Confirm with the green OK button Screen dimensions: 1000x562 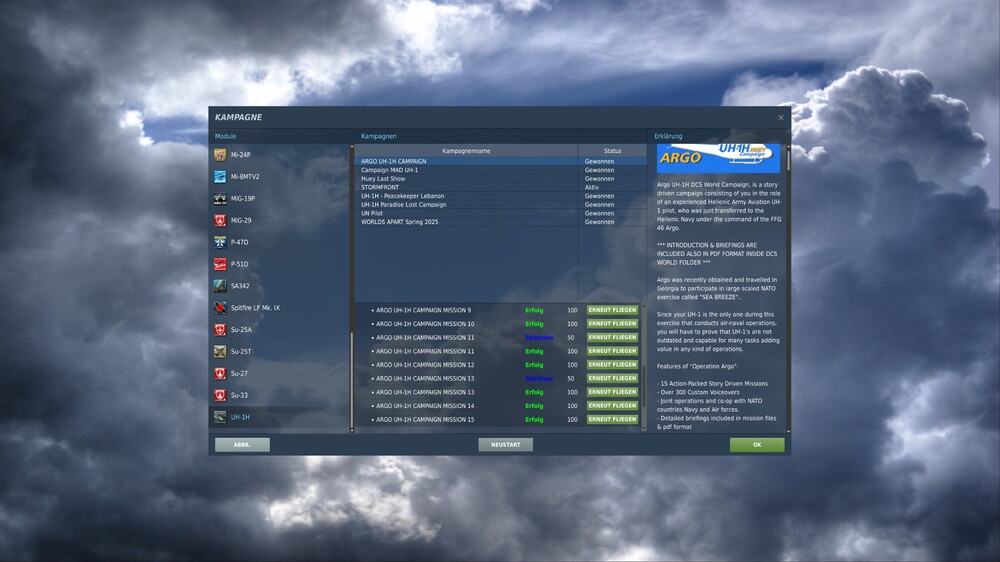[757, 445]
